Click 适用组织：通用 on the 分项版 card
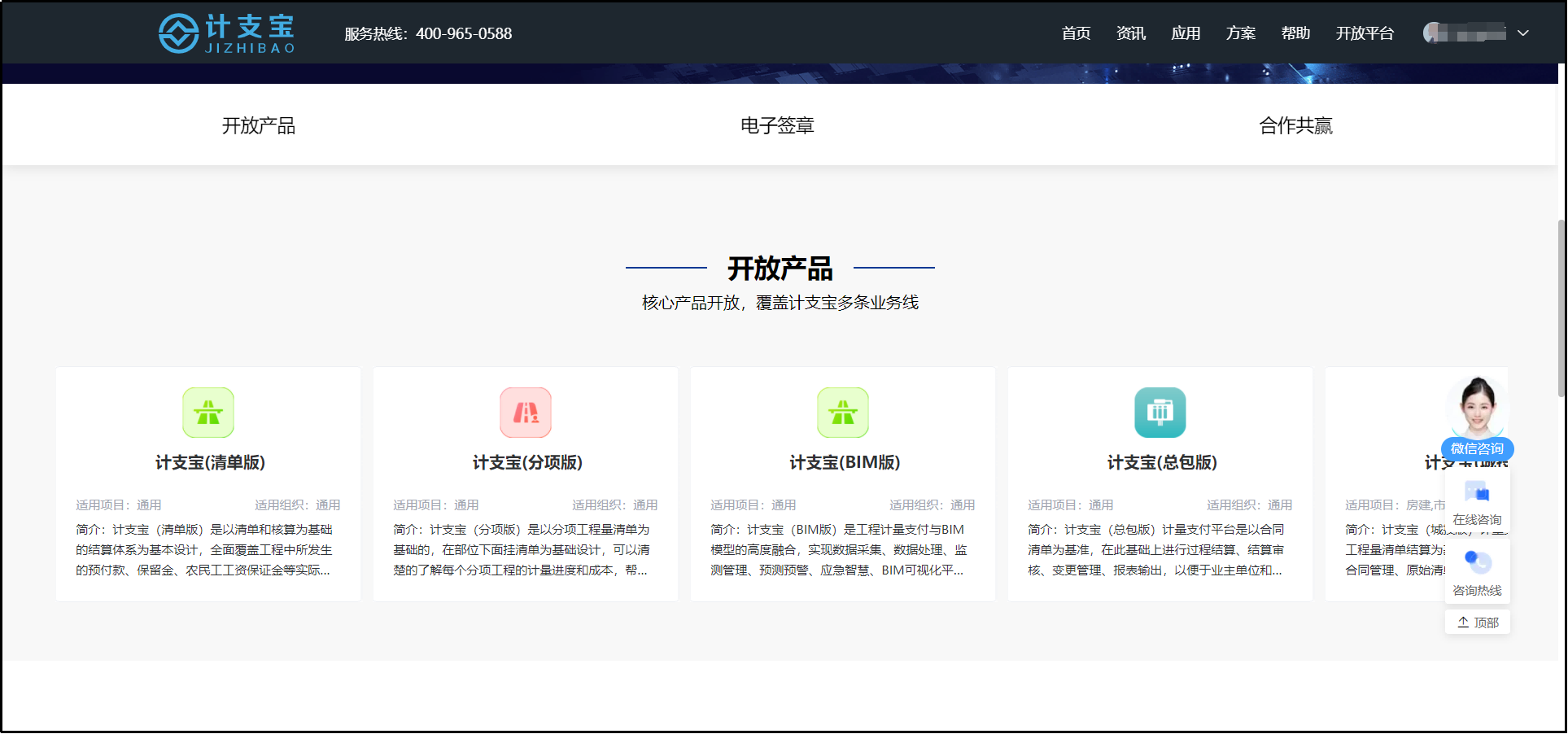Screen dimensions: 1568x734 click(614, 505)
